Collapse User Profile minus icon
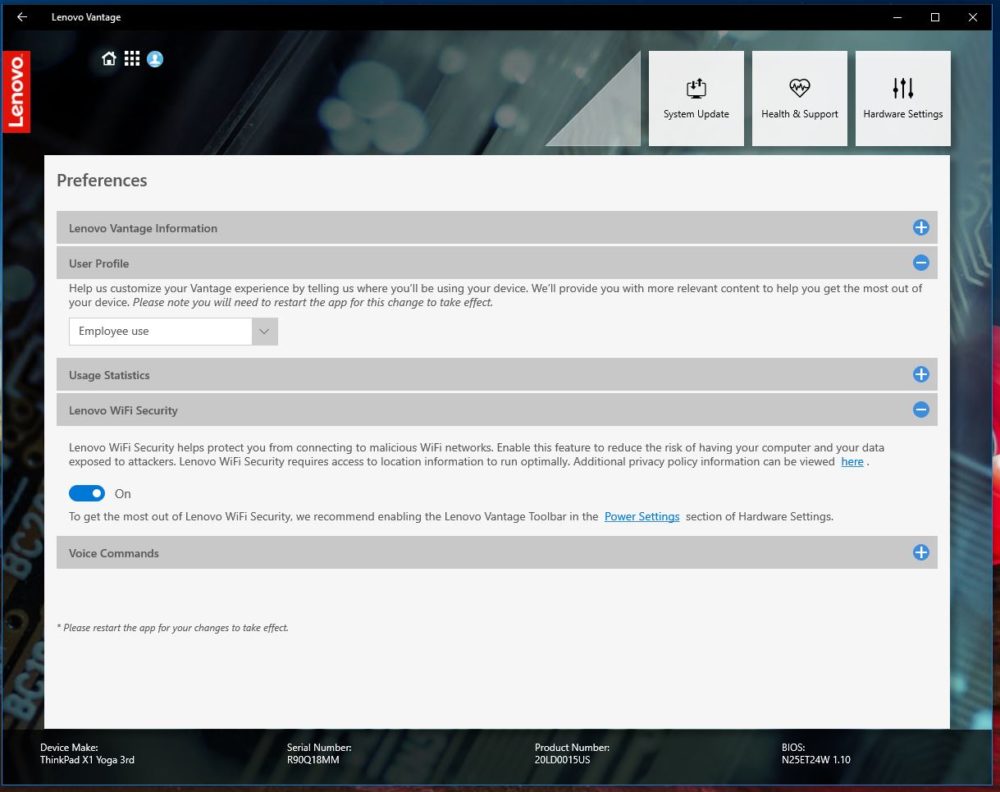Image resolution: width=1000 pixels, height=792 pixels. [920, 262]
